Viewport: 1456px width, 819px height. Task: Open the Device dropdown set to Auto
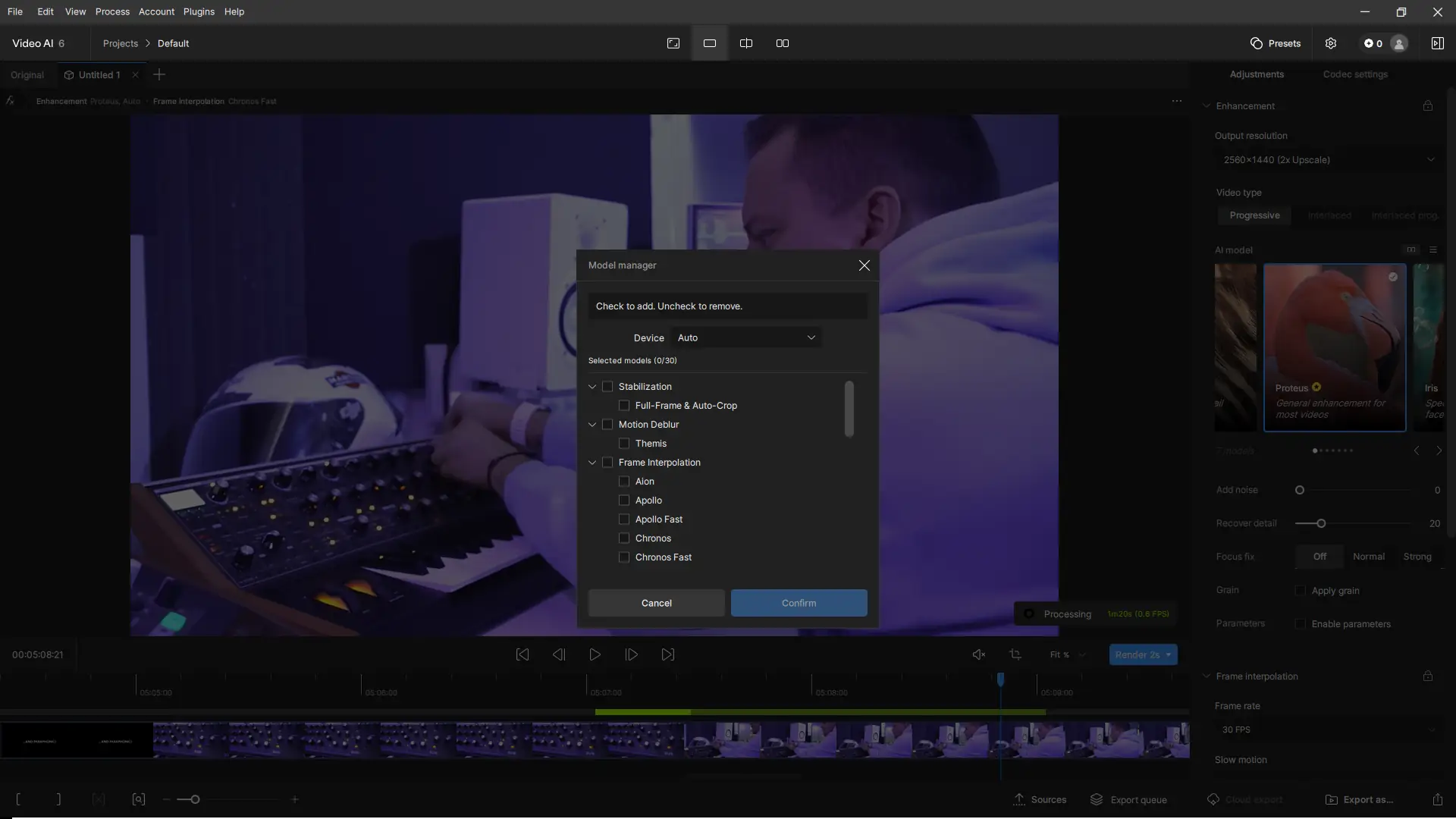[745, 337]
